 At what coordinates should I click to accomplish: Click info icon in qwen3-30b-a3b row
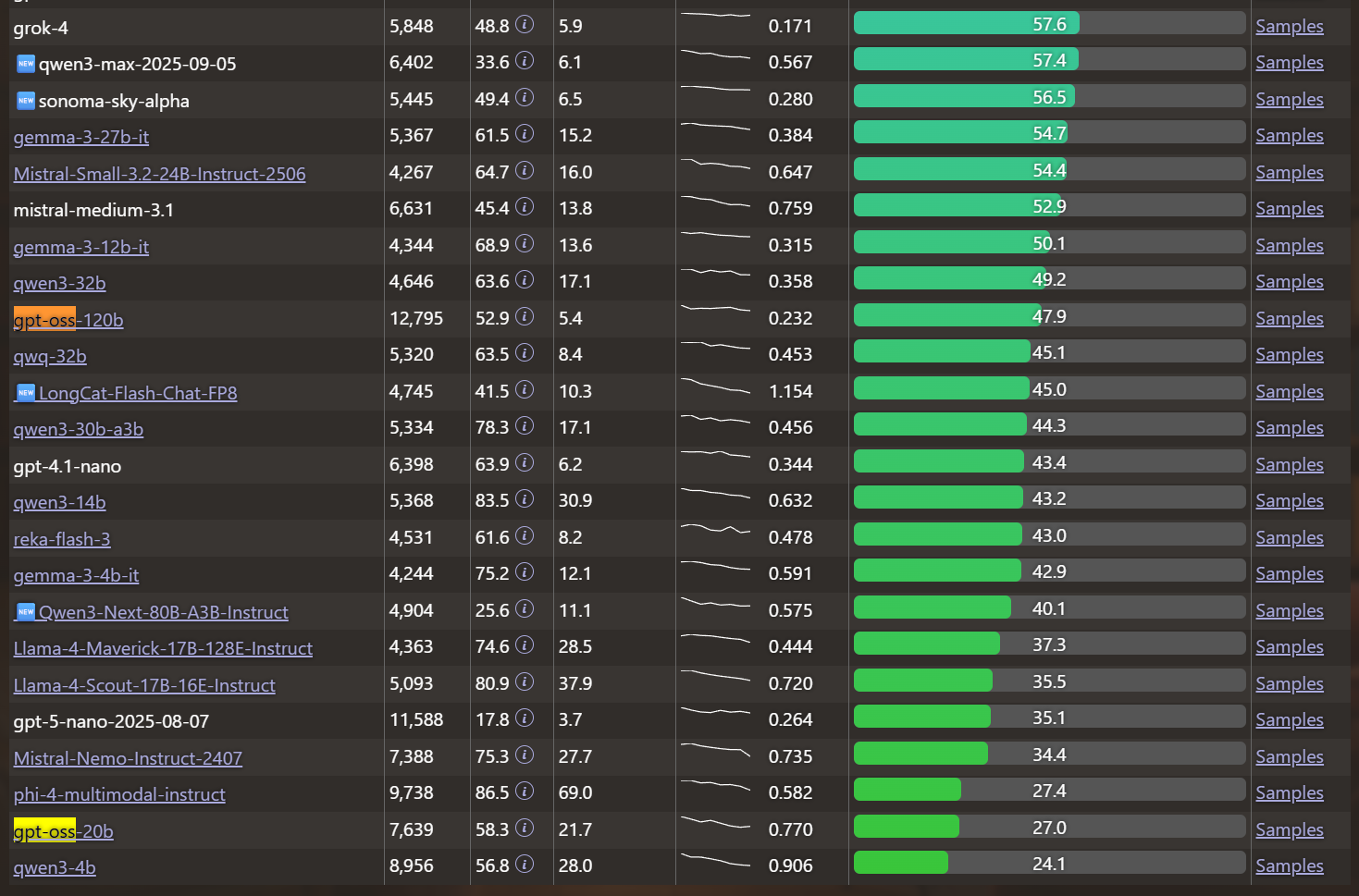click(525, 425)
